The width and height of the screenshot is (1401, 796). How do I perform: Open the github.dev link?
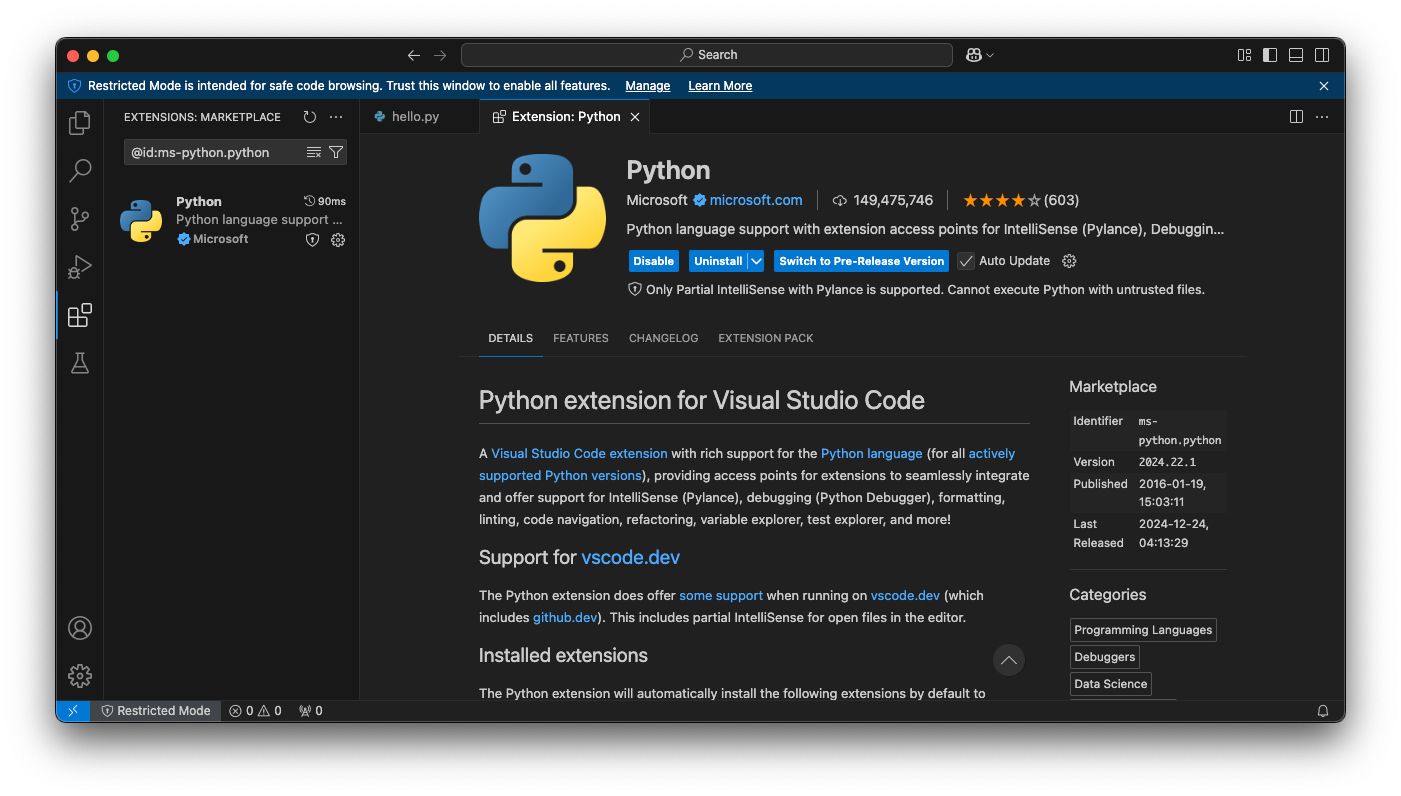pyautogui.click(x=565, y=617)
